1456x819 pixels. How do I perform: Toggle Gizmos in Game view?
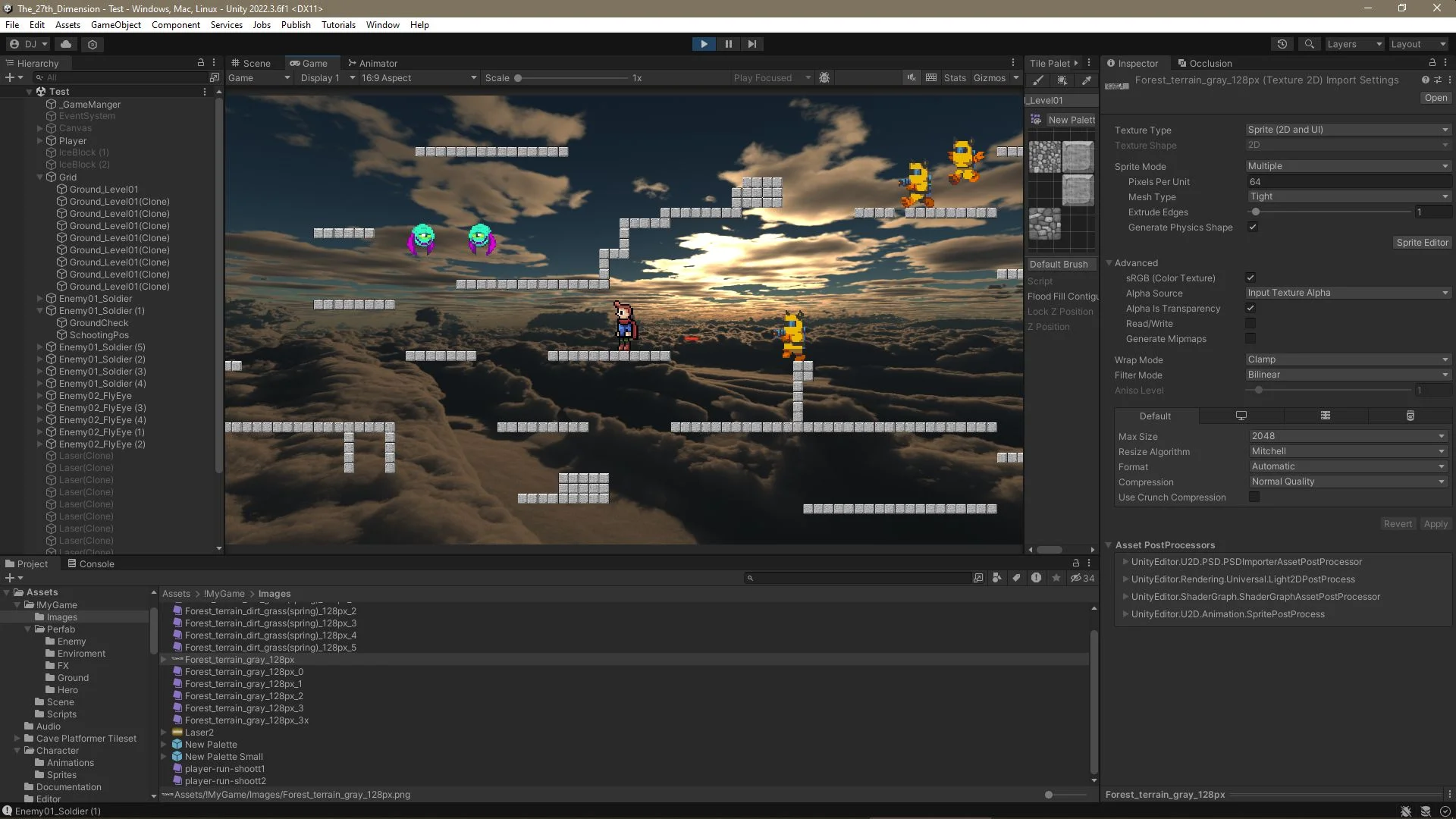pyautogui.click(x=990, y=77)
